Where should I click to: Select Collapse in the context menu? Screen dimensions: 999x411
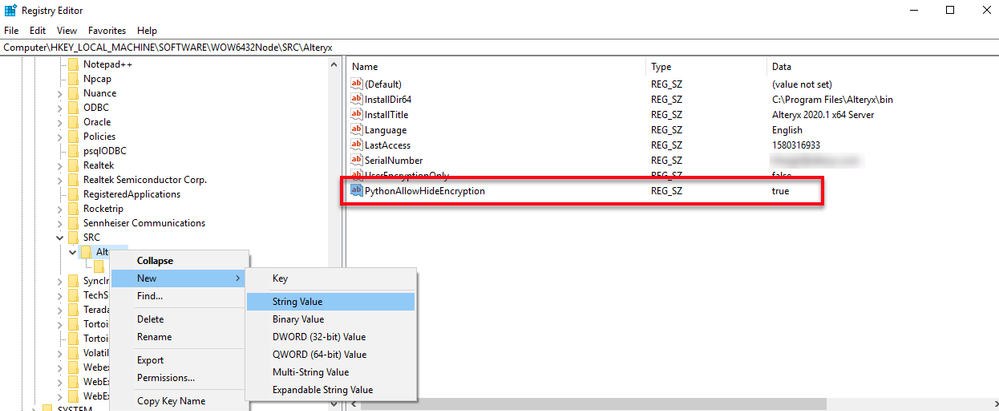click(x=179, y=261)
